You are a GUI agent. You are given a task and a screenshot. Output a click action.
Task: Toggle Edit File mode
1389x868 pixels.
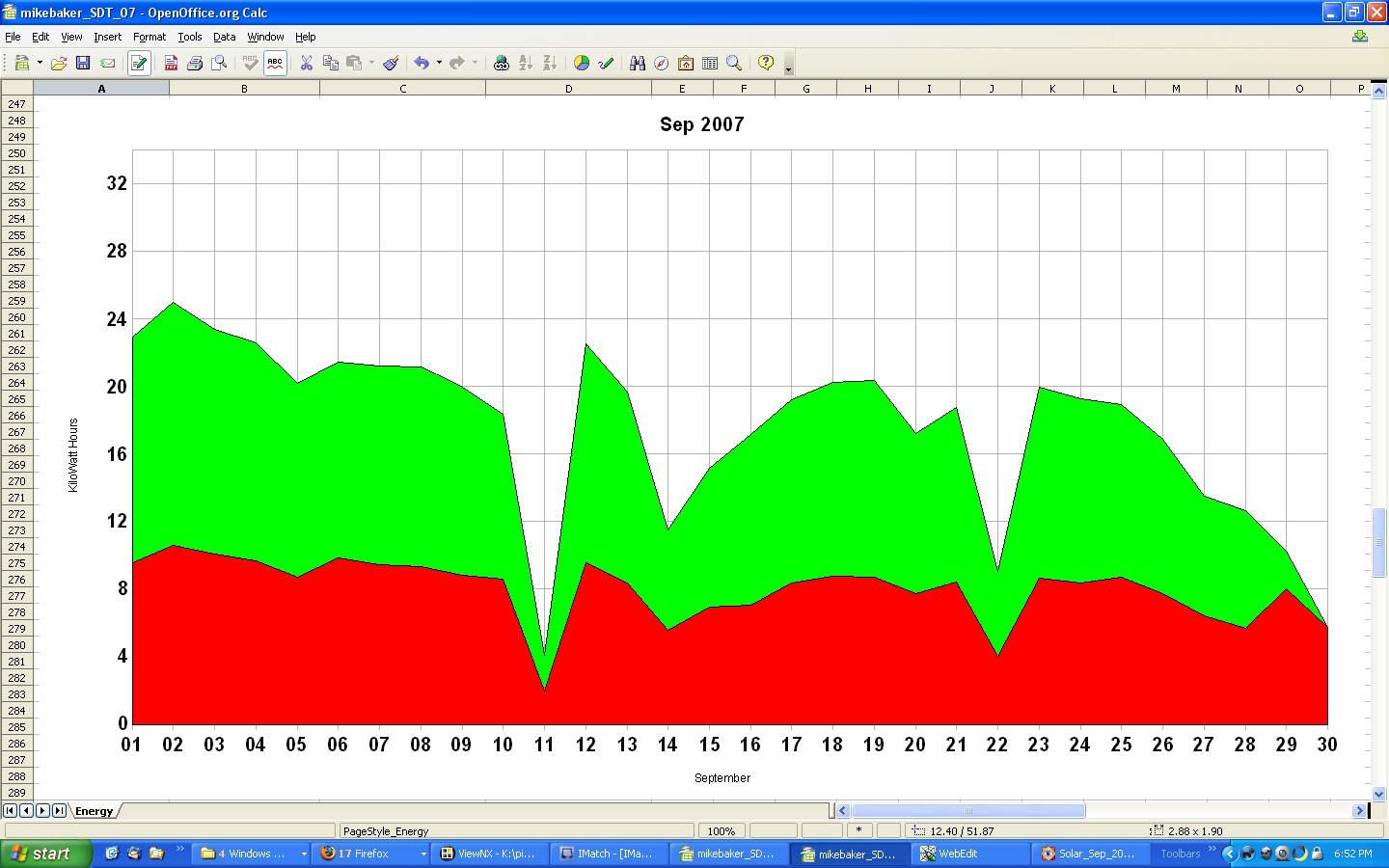138,63
